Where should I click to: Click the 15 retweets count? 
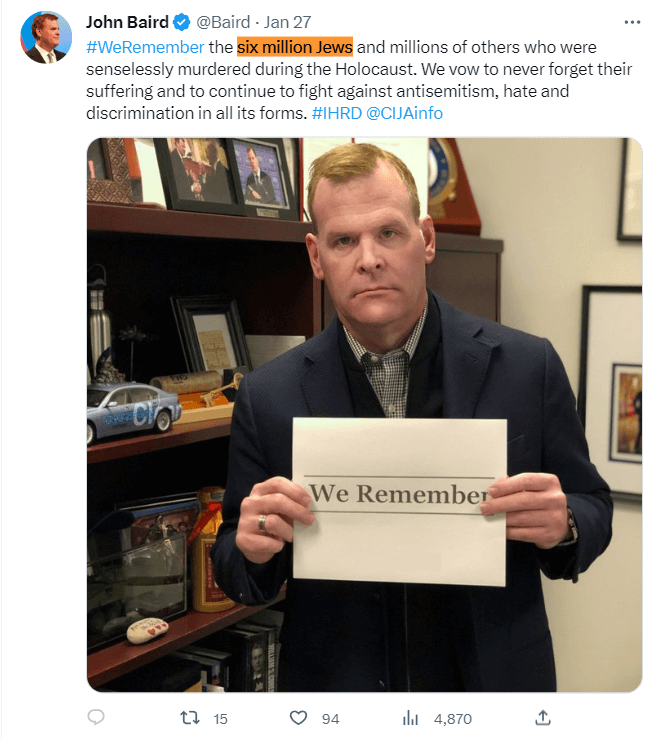coord(220,719)
